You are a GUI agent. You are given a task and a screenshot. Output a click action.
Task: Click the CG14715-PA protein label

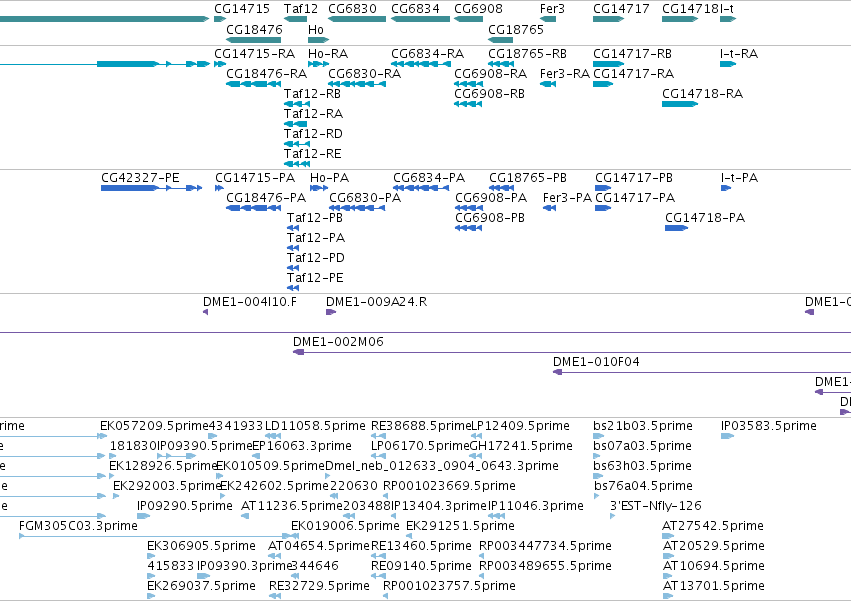click(255, 178)
